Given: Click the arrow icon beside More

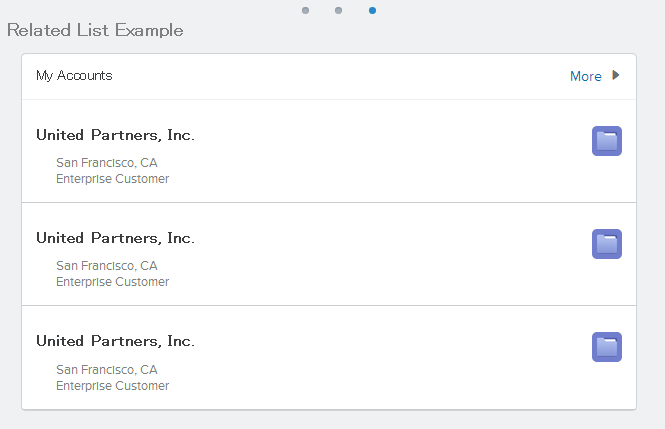Looking at the screenshot, I should pyautogui.click(x=616, y=75).
